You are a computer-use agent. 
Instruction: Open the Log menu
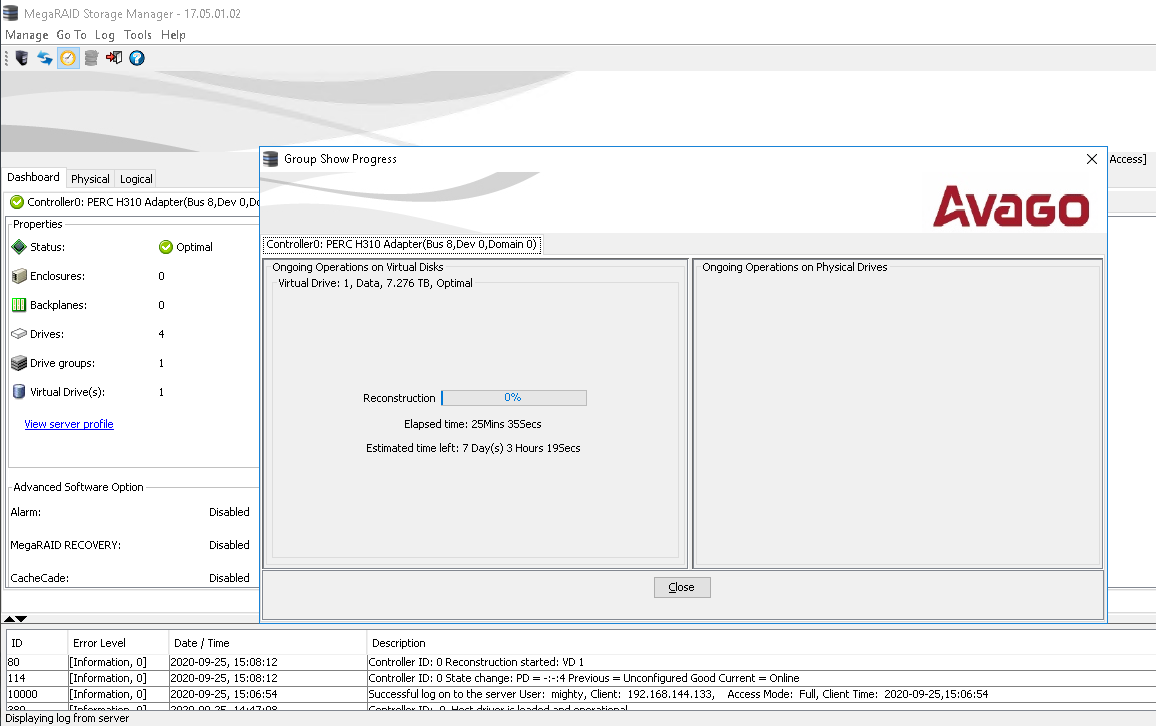coord(105,35)
